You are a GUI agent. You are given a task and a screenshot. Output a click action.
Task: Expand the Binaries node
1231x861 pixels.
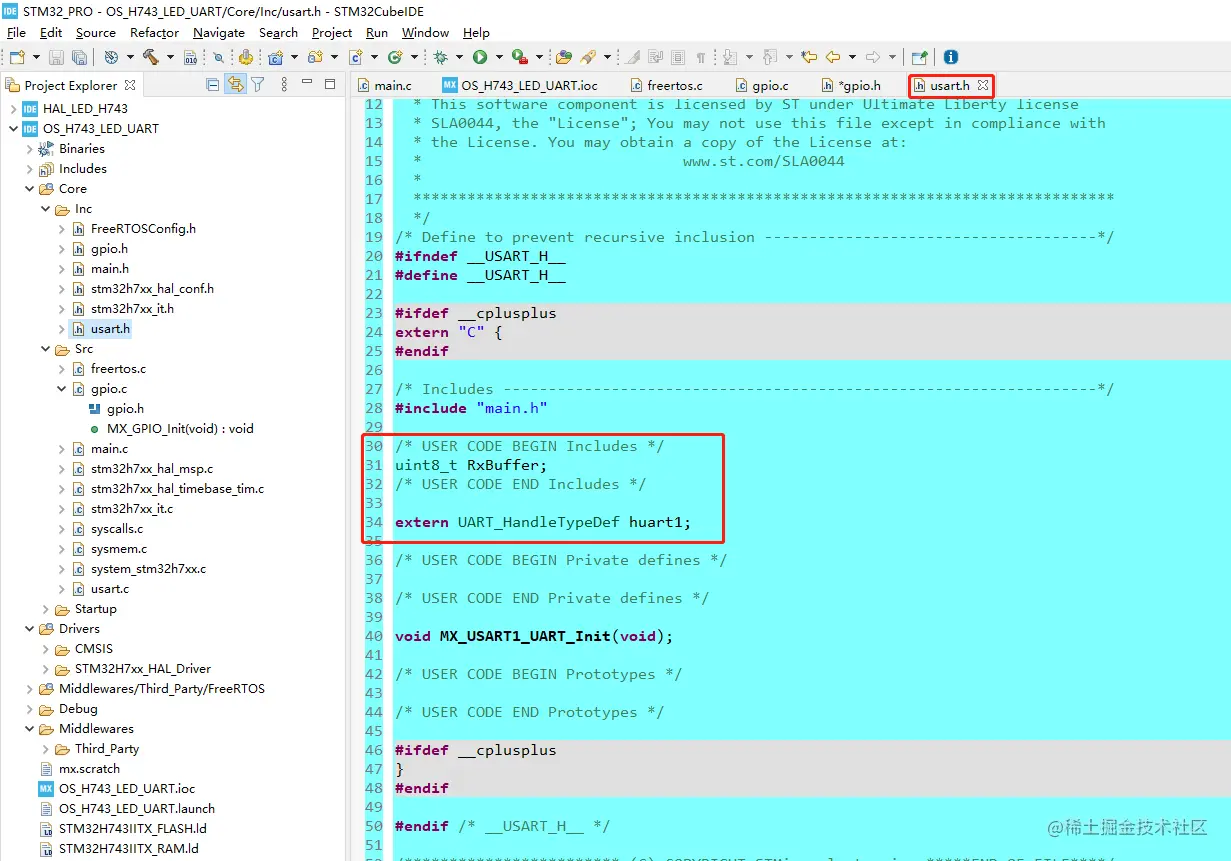click(x=29, y=148)
